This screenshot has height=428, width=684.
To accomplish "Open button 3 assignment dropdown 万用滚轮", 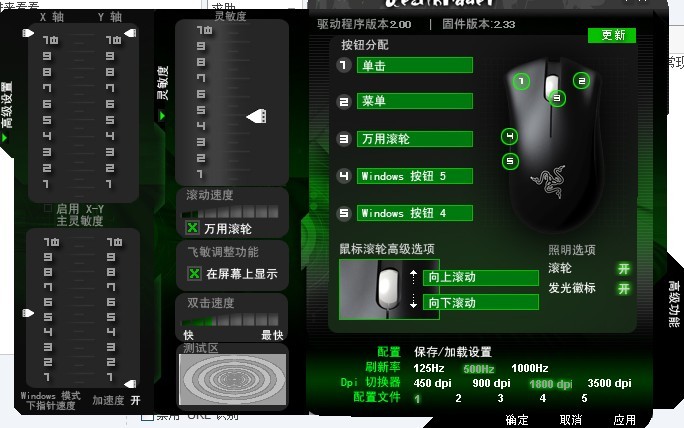I will (414, 139).
